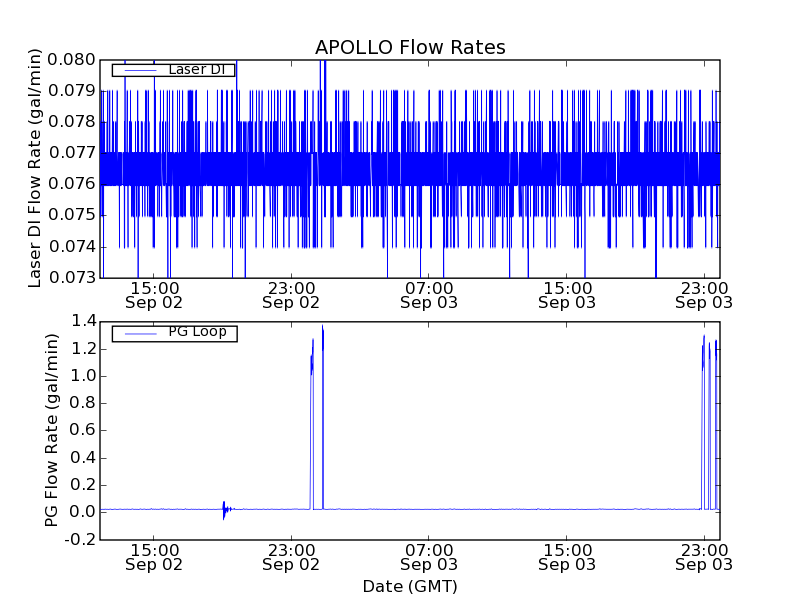Image resolution: width=800 pixels, height=600 pixels.
Task: Click the -0.2 tick on PG Flow axis
Action: coord(80,539)
